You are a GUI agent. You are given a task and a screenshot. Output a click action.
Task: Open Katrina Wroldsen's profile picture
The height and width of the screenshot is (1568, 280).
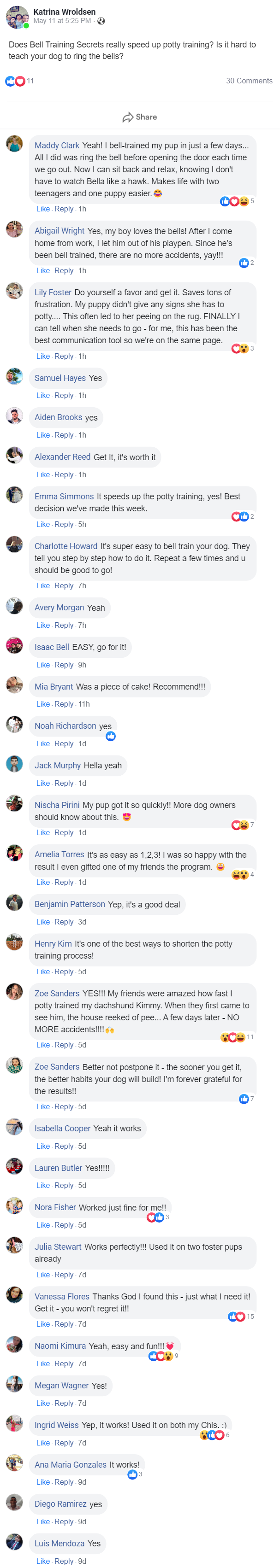(x=17, y=17)
